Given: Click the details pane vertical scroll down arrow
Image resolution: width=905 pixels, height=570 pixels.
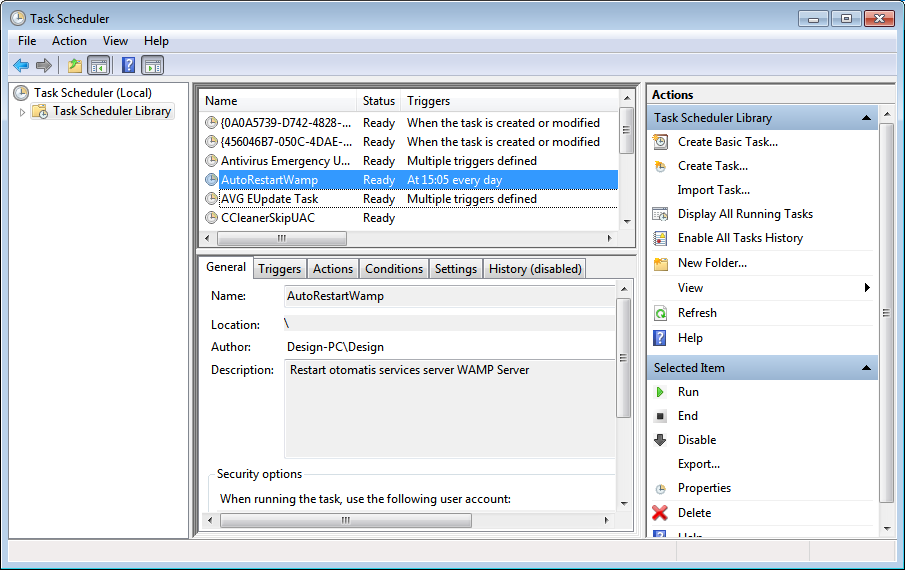Looking at the screenshot, I should (624, 504).
